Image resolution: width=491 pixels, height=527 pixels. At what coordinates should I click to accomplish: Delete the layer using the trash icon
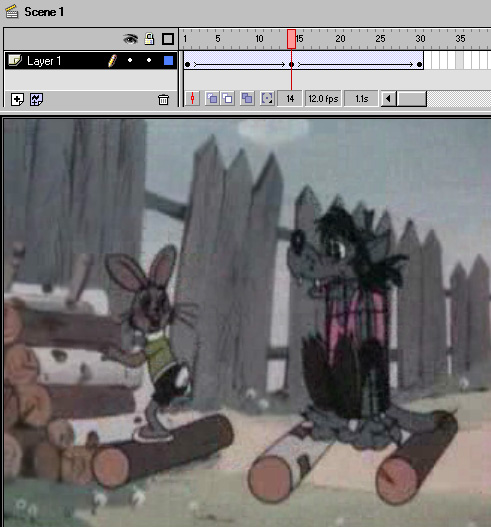pyautogui.click(x=163, y=99)
